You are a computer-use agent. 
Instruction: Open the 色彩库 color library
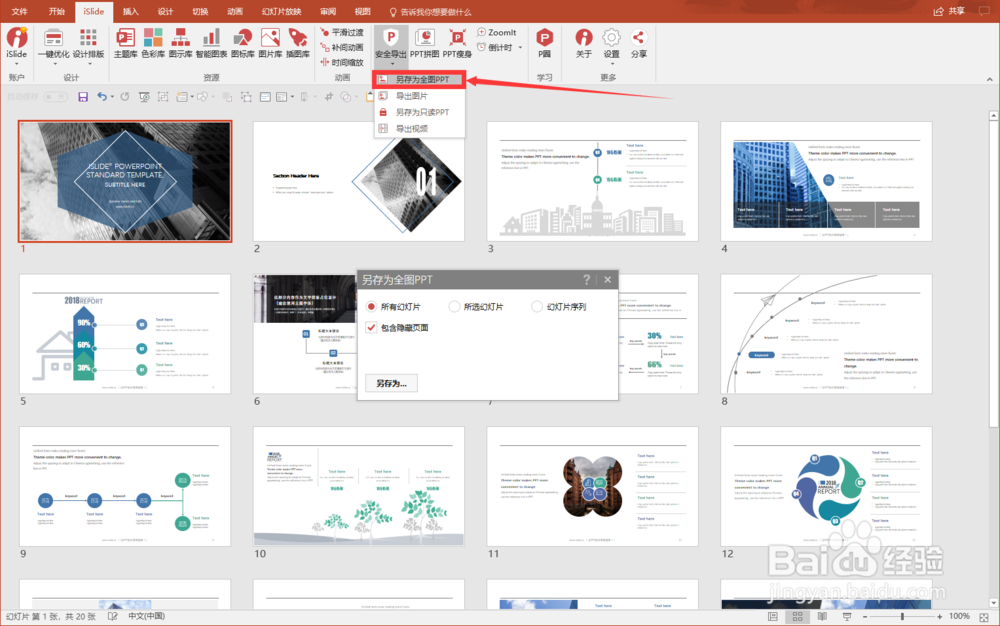153,43
